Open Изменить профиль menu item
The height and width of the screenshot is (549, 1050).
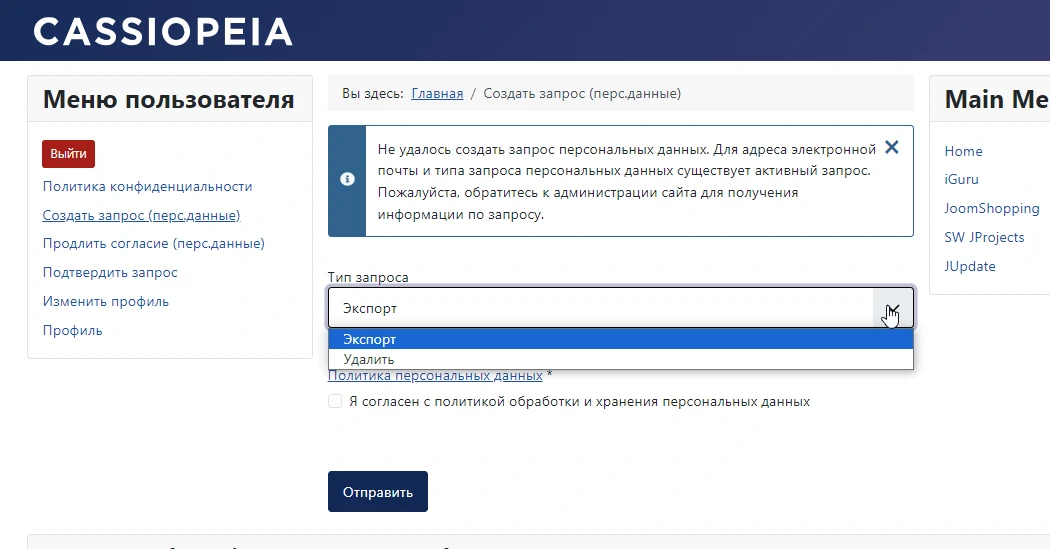coord(106,301)
